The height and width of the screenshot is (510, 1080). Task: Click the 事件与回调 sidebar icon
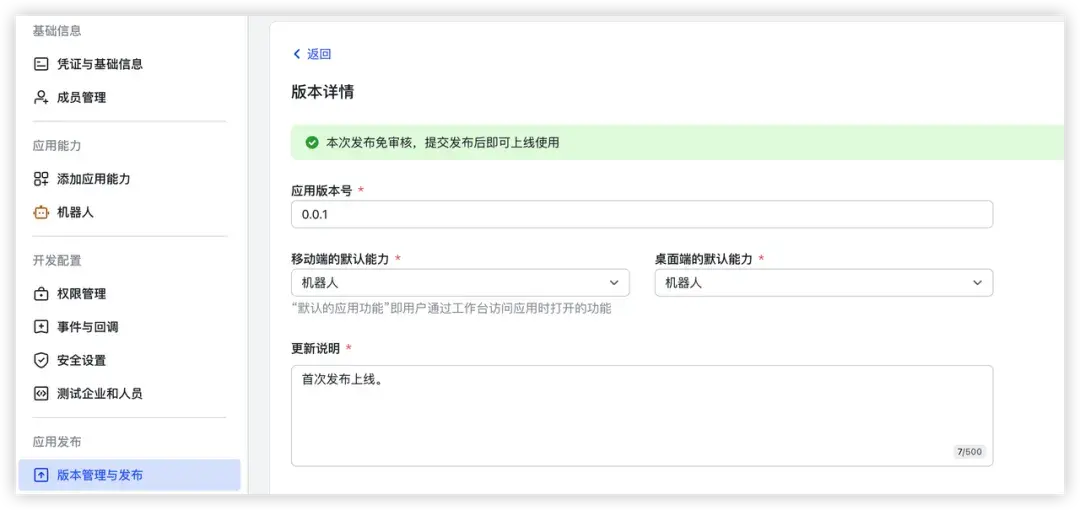click(x=41, y=327)
